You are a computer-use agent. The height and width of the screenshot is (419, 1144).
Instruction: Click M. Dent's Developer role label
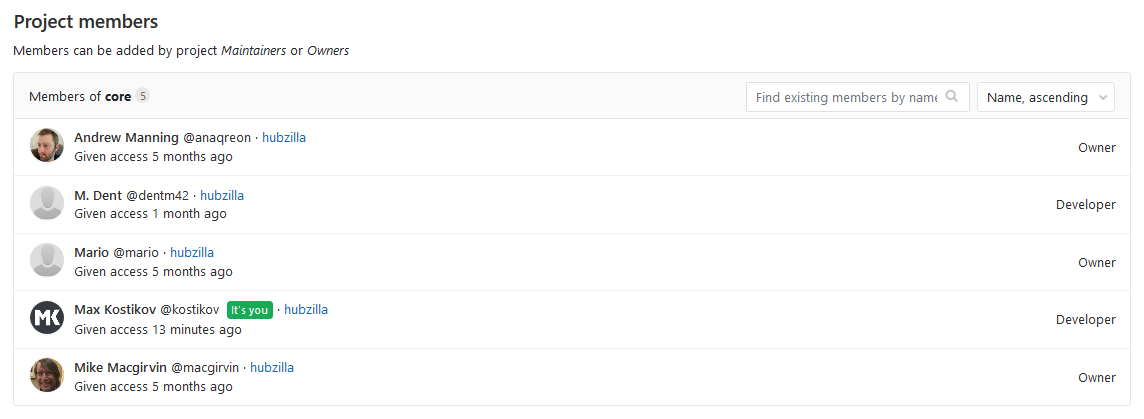coord(1085,205)
